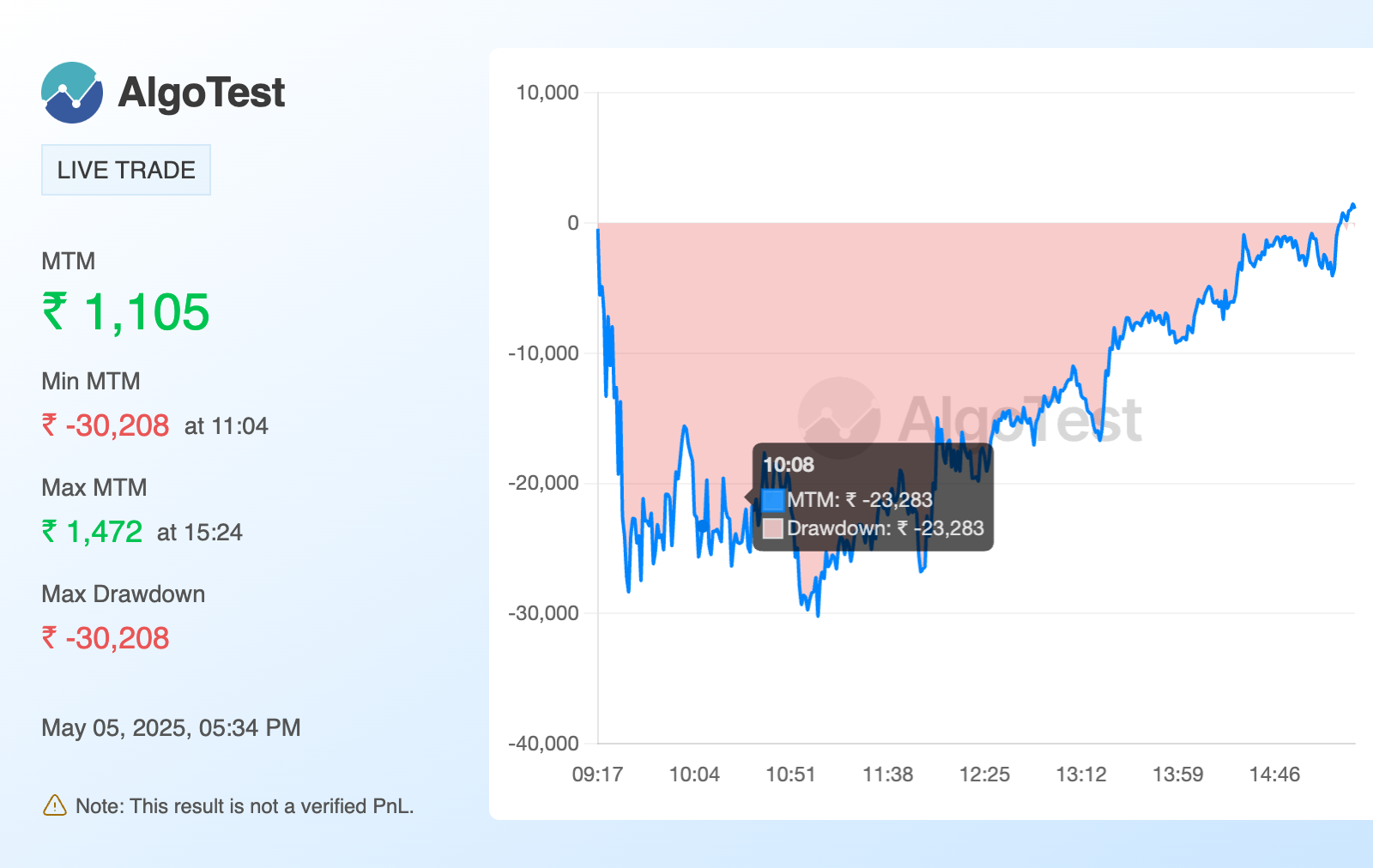1373x868 pixels.
Task: Click the 'at 15:24' Max MTM timestamp
Action: [x=199, y=533]
